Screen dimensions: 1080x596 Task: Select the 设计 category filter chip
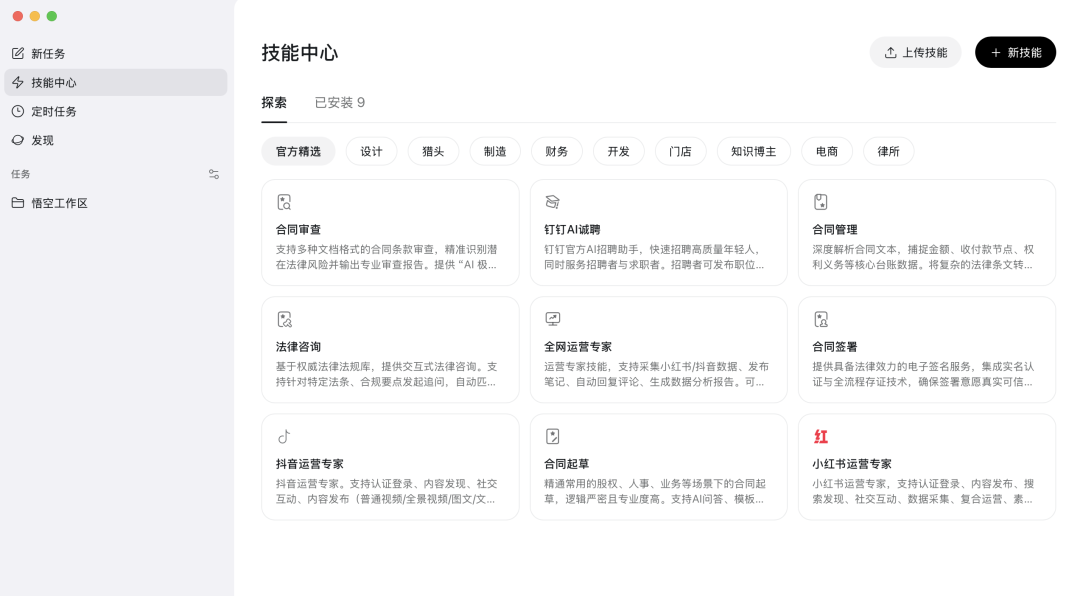point(371,151)
